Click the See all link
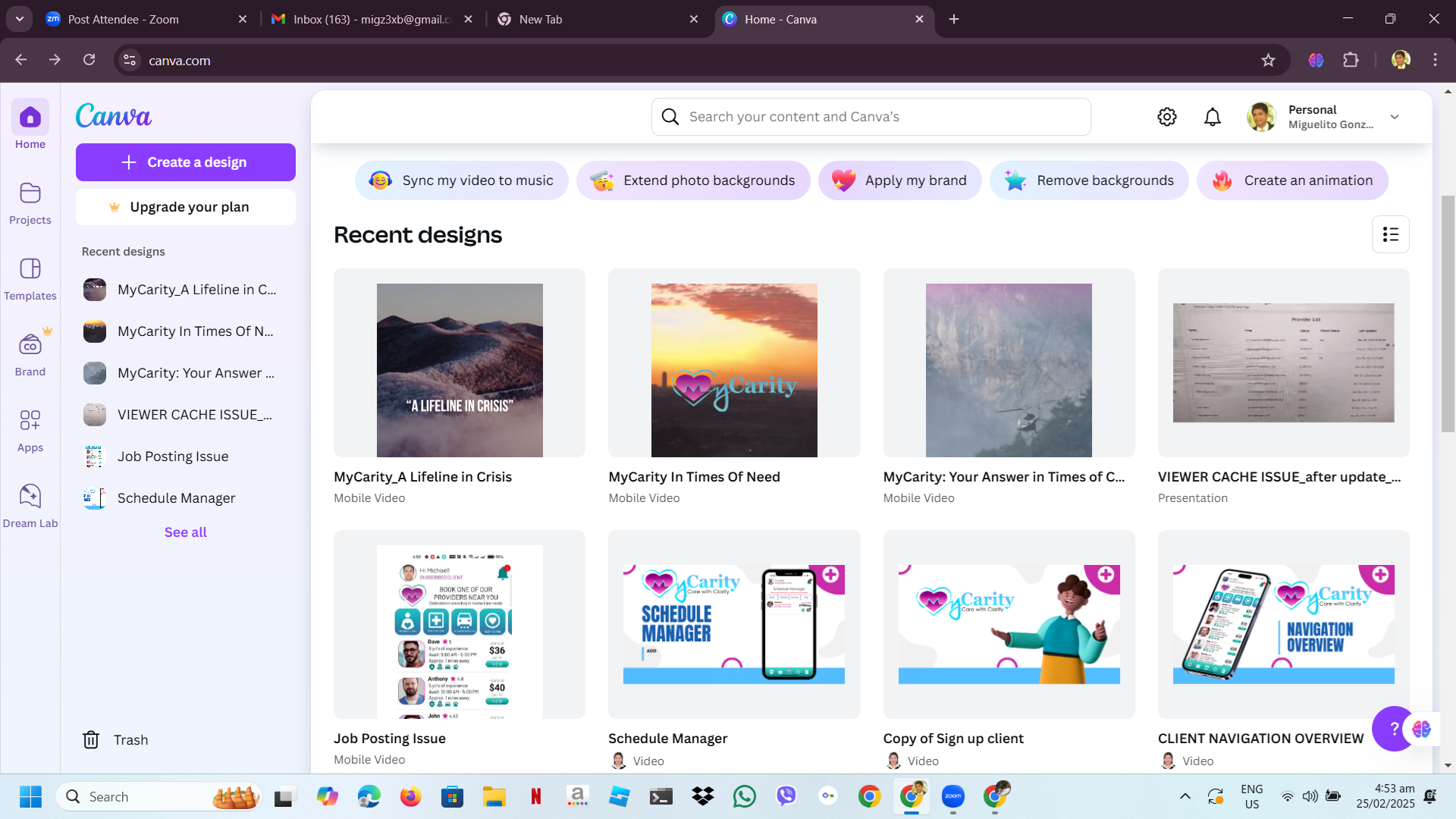This screenshot has height=819, width=1456. pos(186,532)
